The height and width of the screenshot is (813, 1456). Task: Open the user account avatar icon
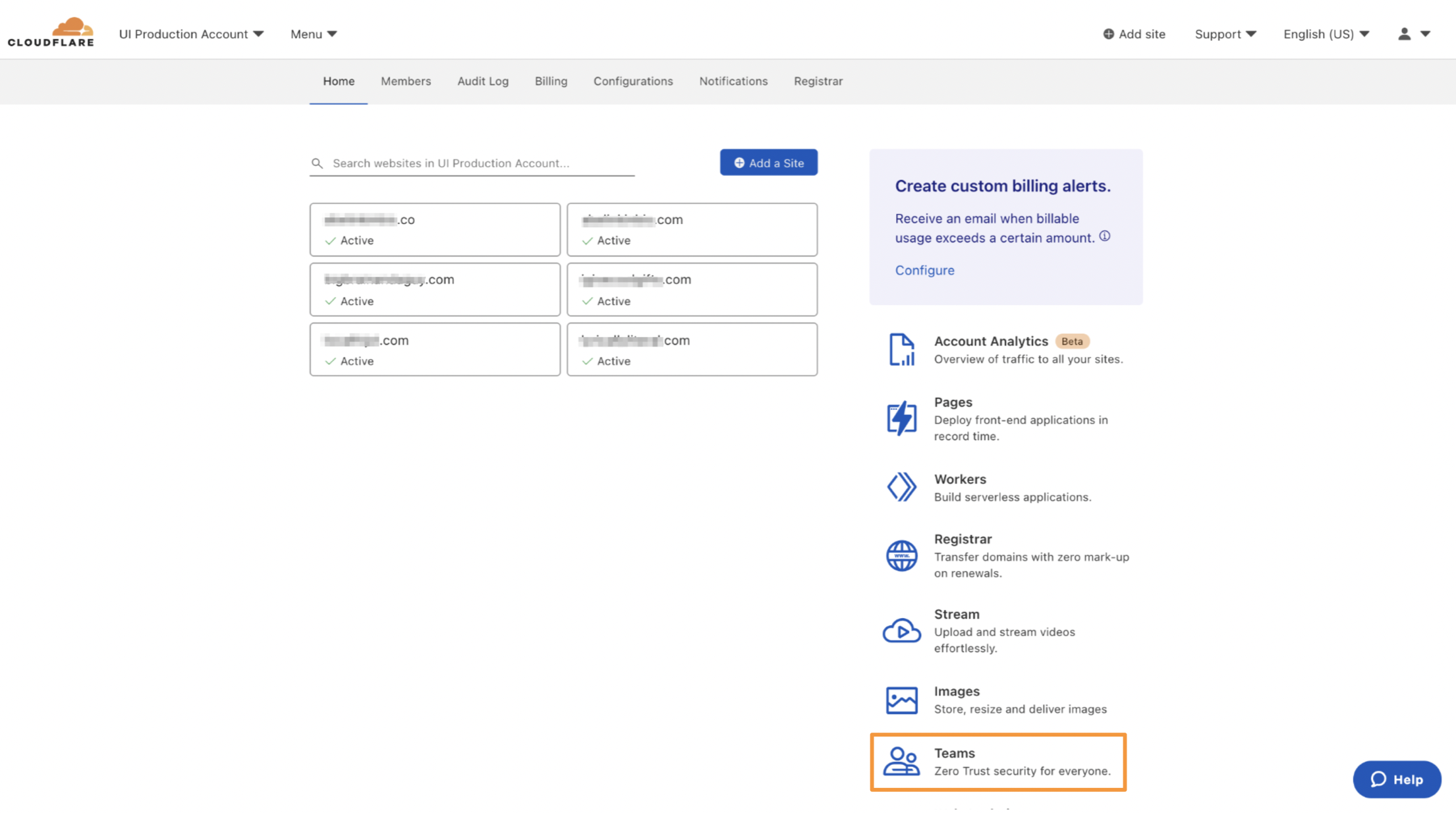pyautogui.click(x=1404, y=34)
